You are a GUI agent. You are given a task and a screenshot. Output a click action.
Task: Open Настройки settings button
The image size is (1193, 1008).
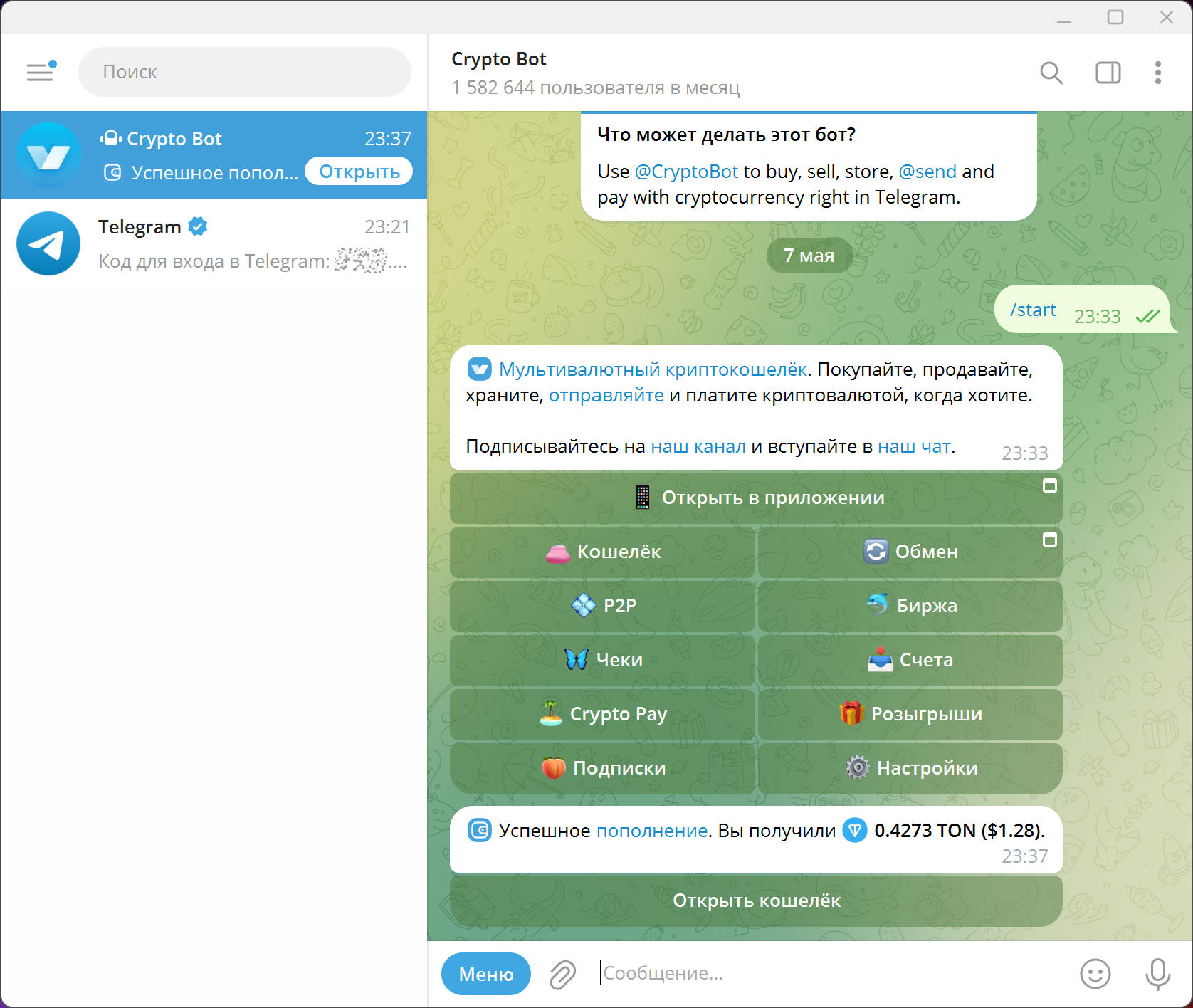(910, 768)
